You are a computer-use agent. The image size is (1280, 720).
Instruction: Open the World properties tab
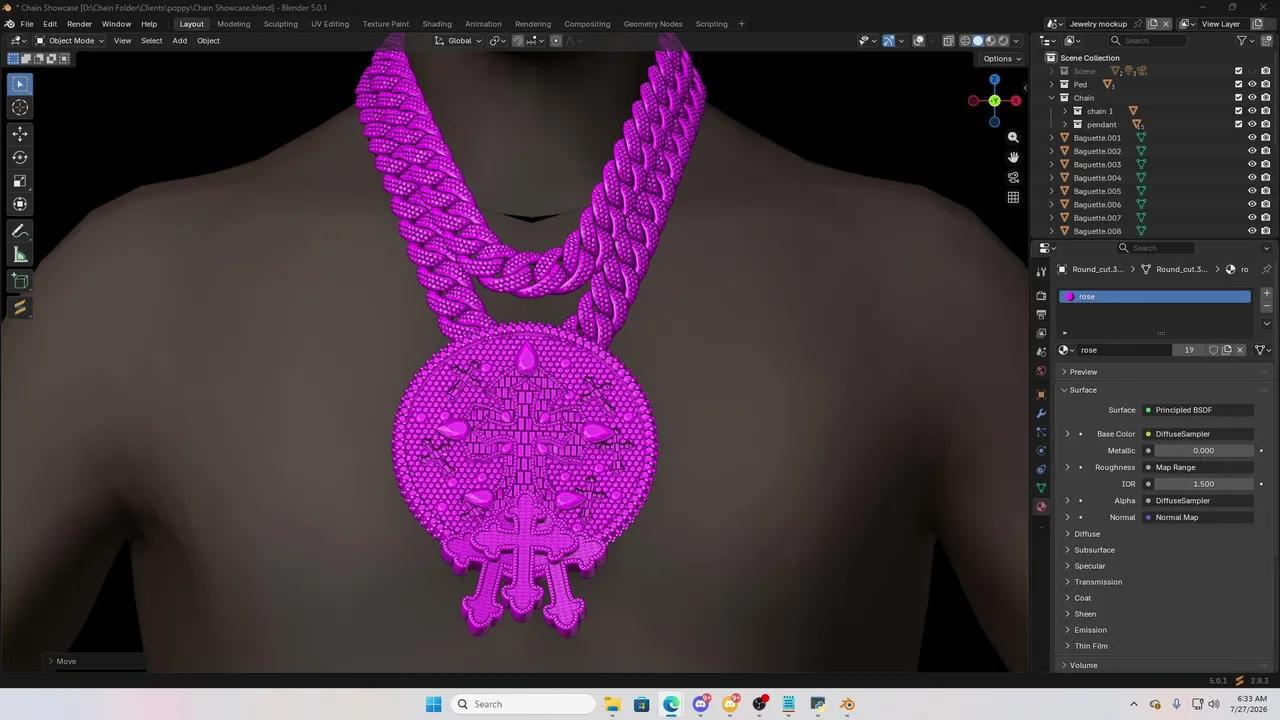pyautogui.click(x=1041, y=371)
